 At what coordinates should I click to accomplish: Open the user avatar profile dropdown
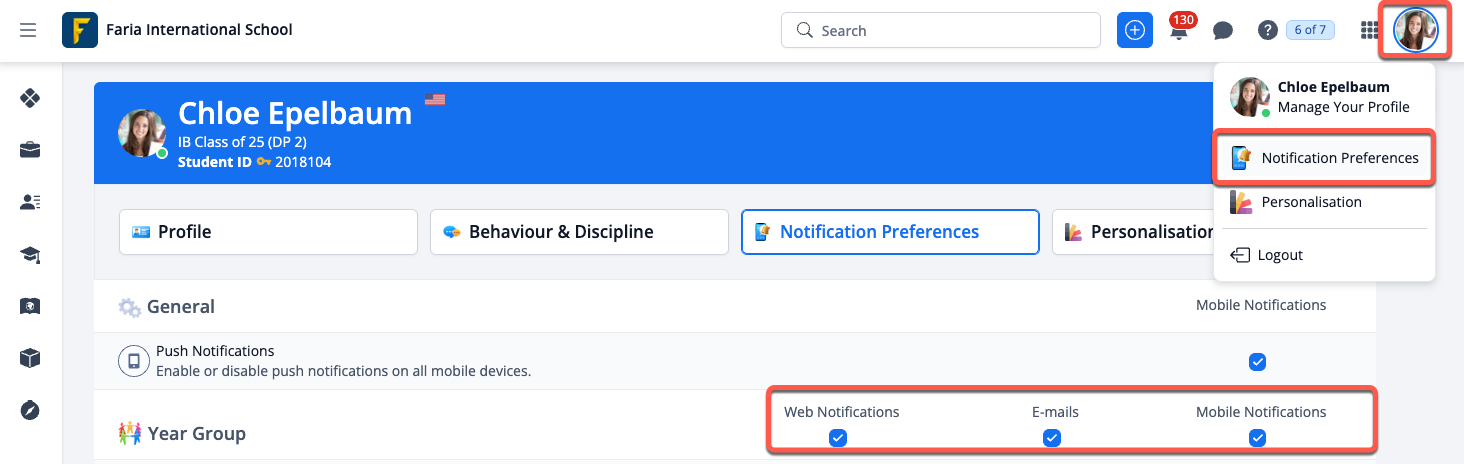coord(1416,30)
